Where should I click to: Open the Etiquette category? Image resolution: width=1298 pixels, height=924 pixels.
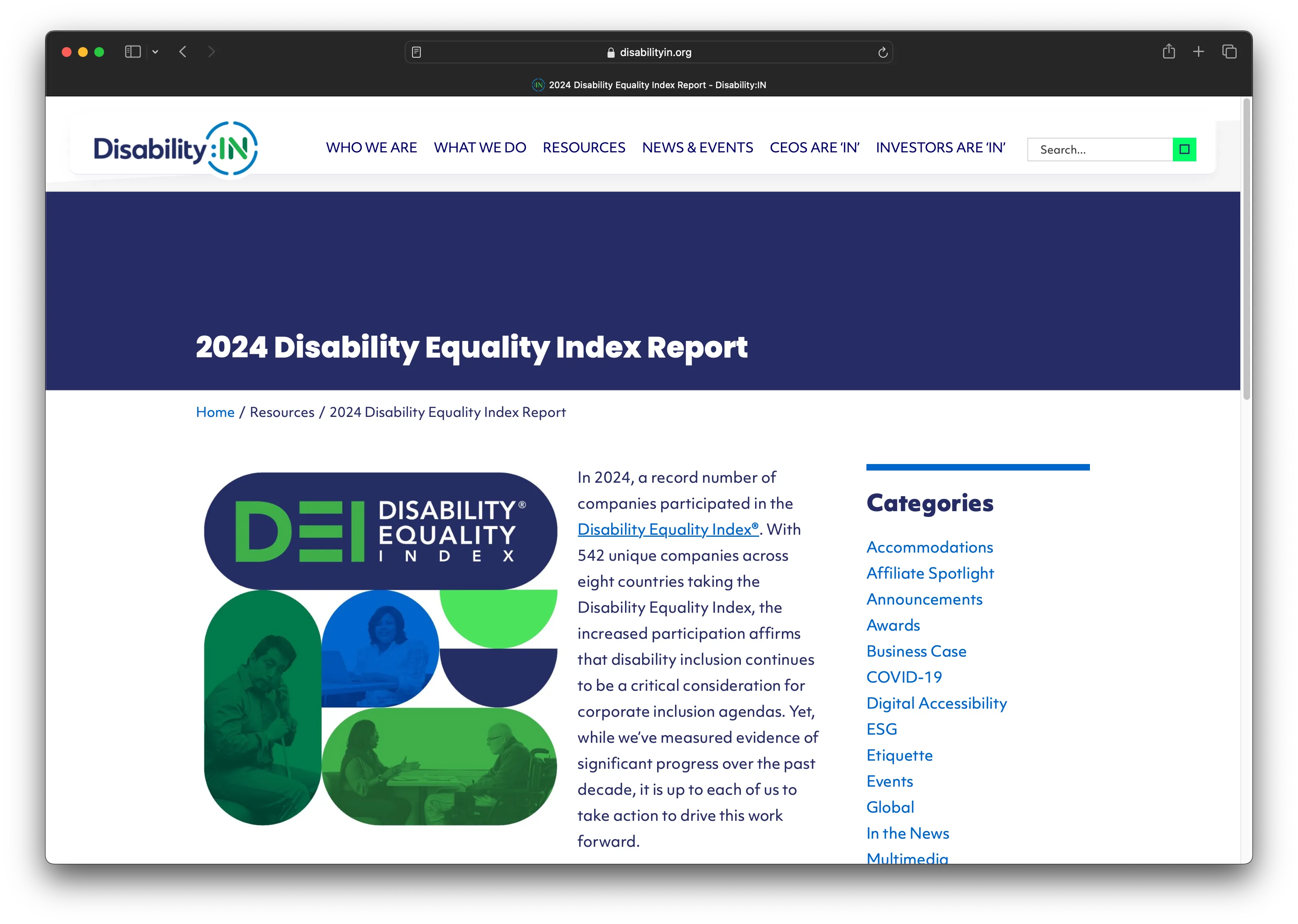900,756
